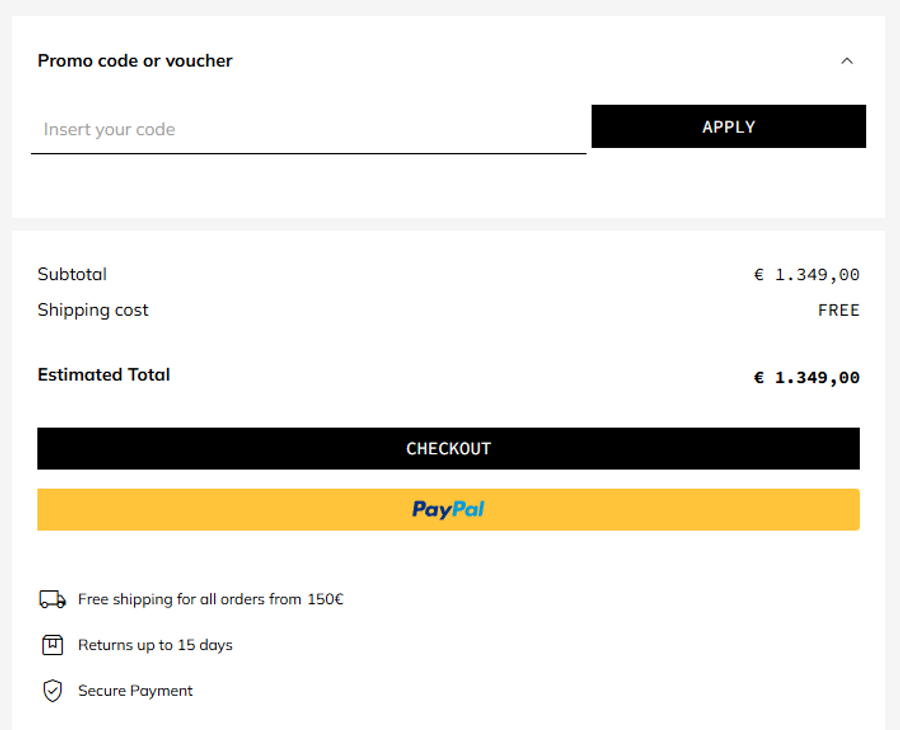The image size is (900, 730).
Task: Click the 'Shipping cost' label
Action: click(x=93, y=310)
